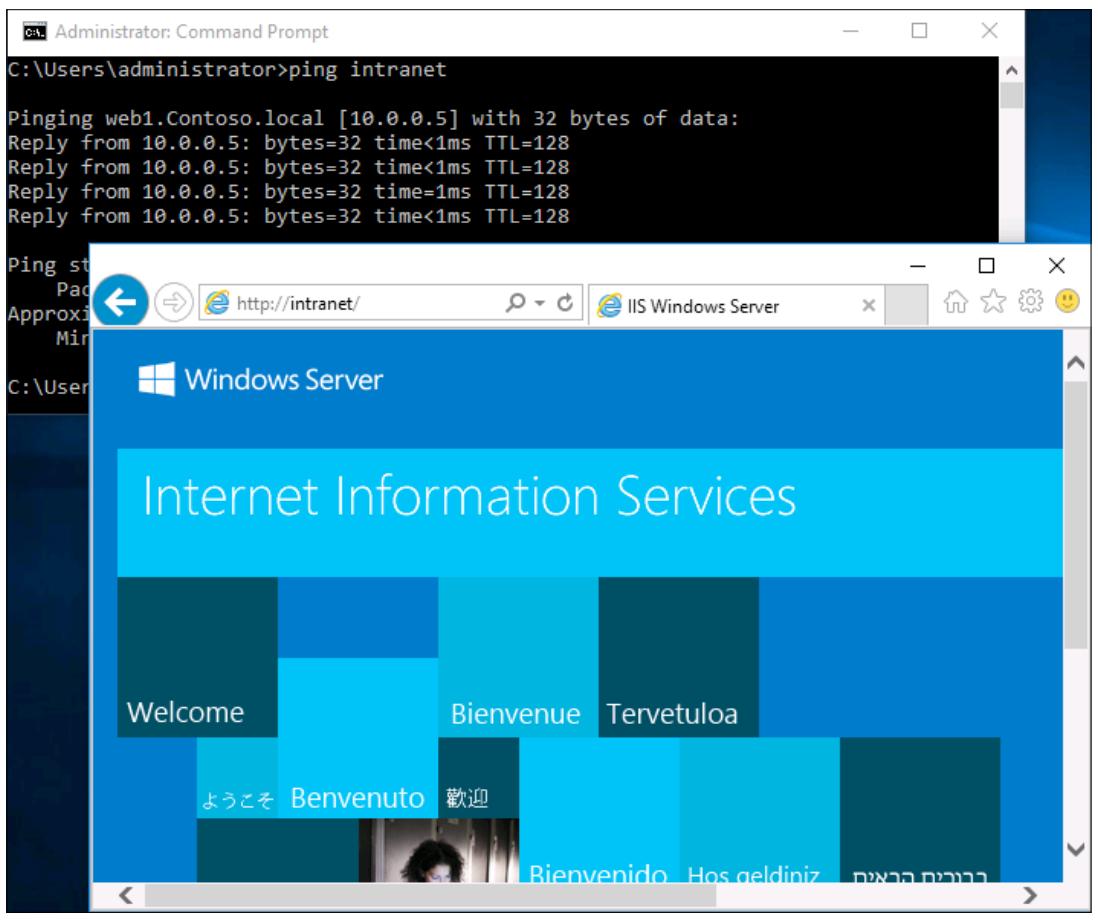Click the Administrator: Command Prompt title text
Viewport: 1098px width, 922px height.
point(191,32)
